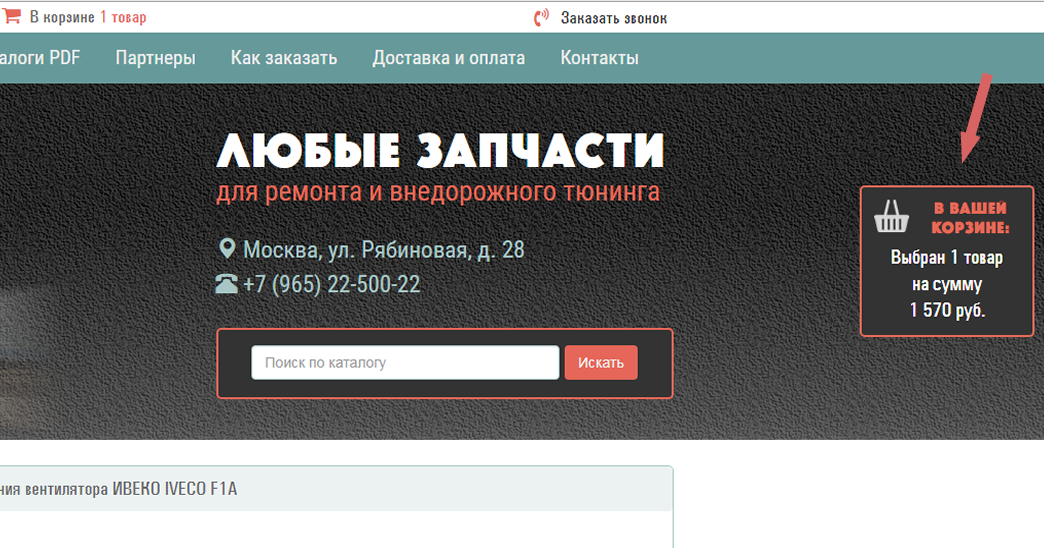
Task: Click the 'ЛЮБЫЕ ЗАПЧАСТИ' site title
Action: click(x=441, y=150)
